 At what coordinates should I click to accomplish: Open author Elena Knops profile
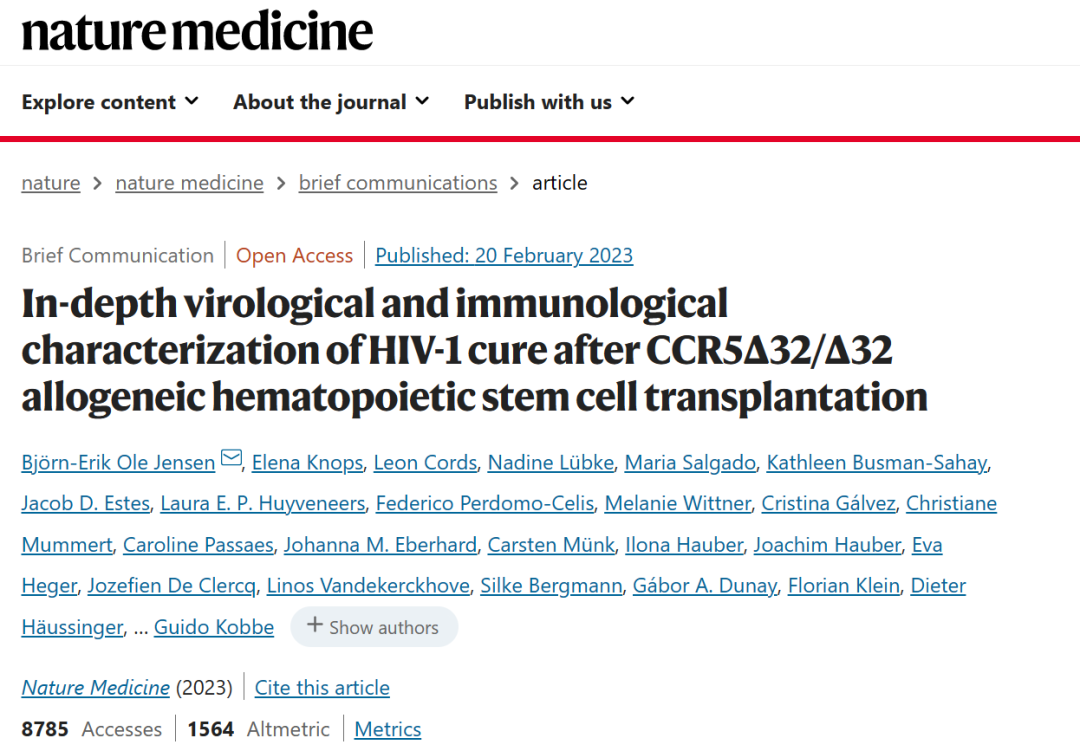tap(307, 462)
